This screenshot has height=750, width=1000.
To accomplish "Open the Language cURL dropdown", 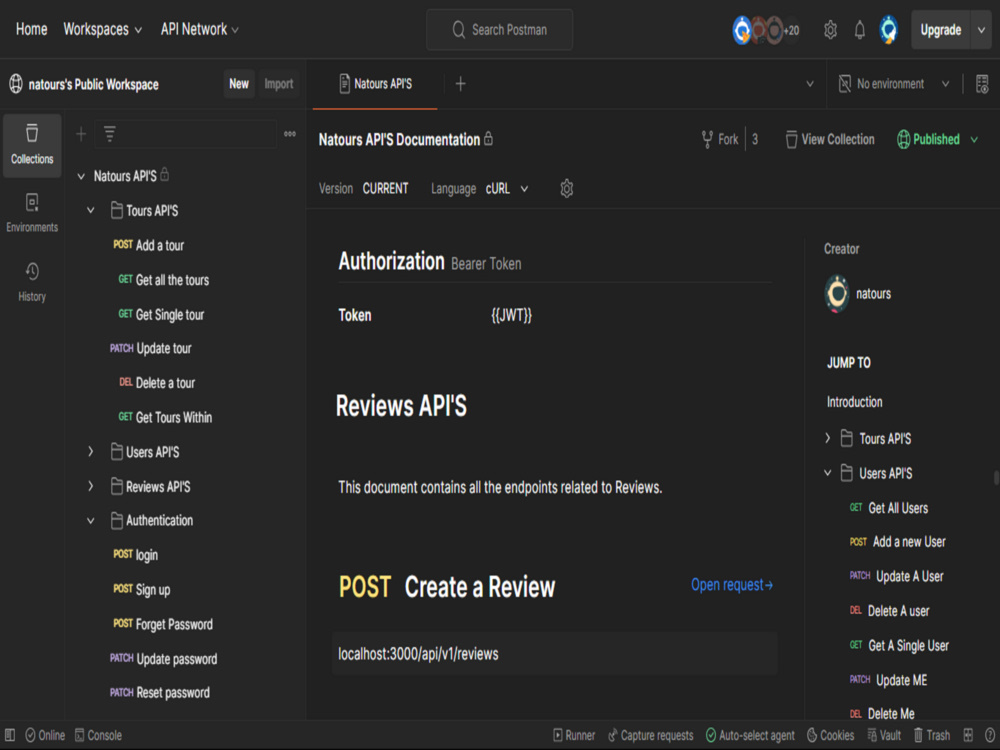I will click(507, 189).
